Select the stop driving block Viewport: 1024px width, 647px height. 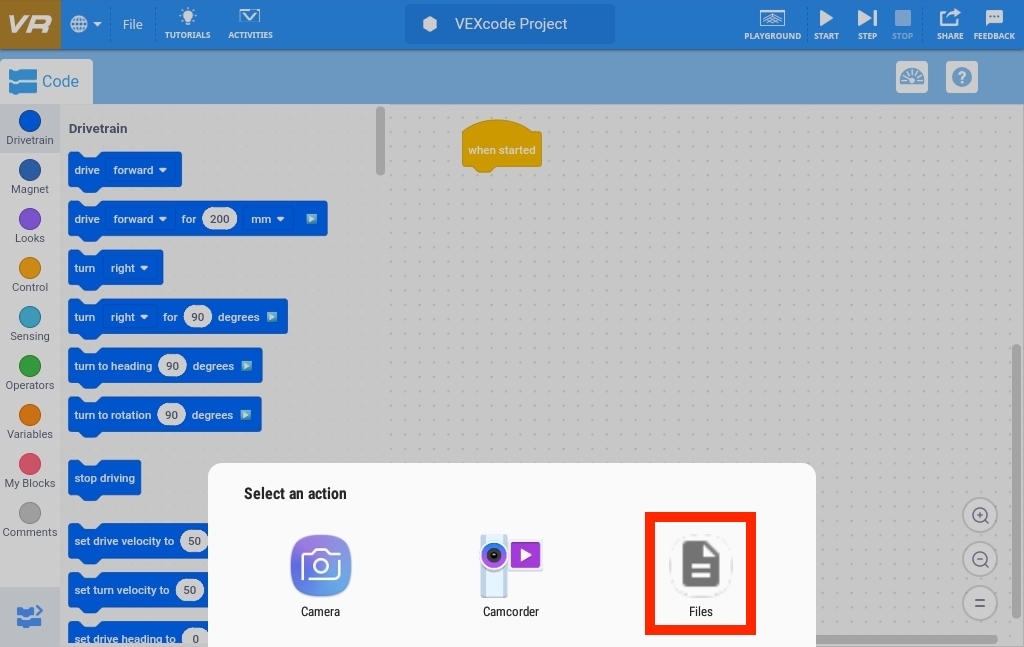pos(104,479)
